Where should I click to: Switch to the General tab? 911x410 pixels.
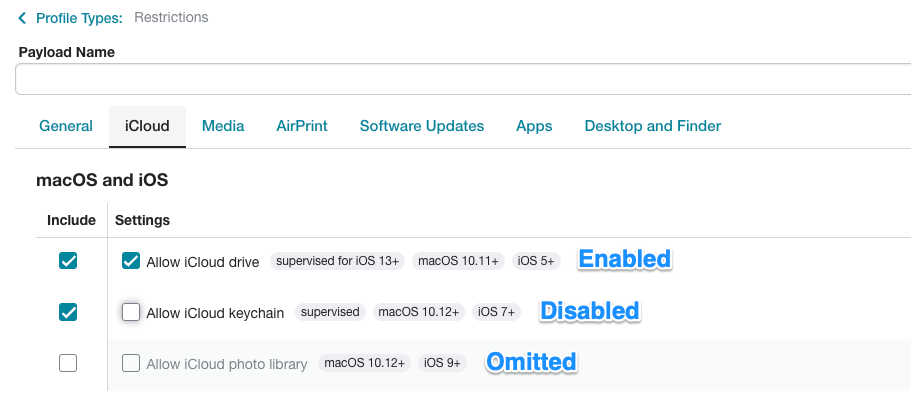[x=66, y=126]
